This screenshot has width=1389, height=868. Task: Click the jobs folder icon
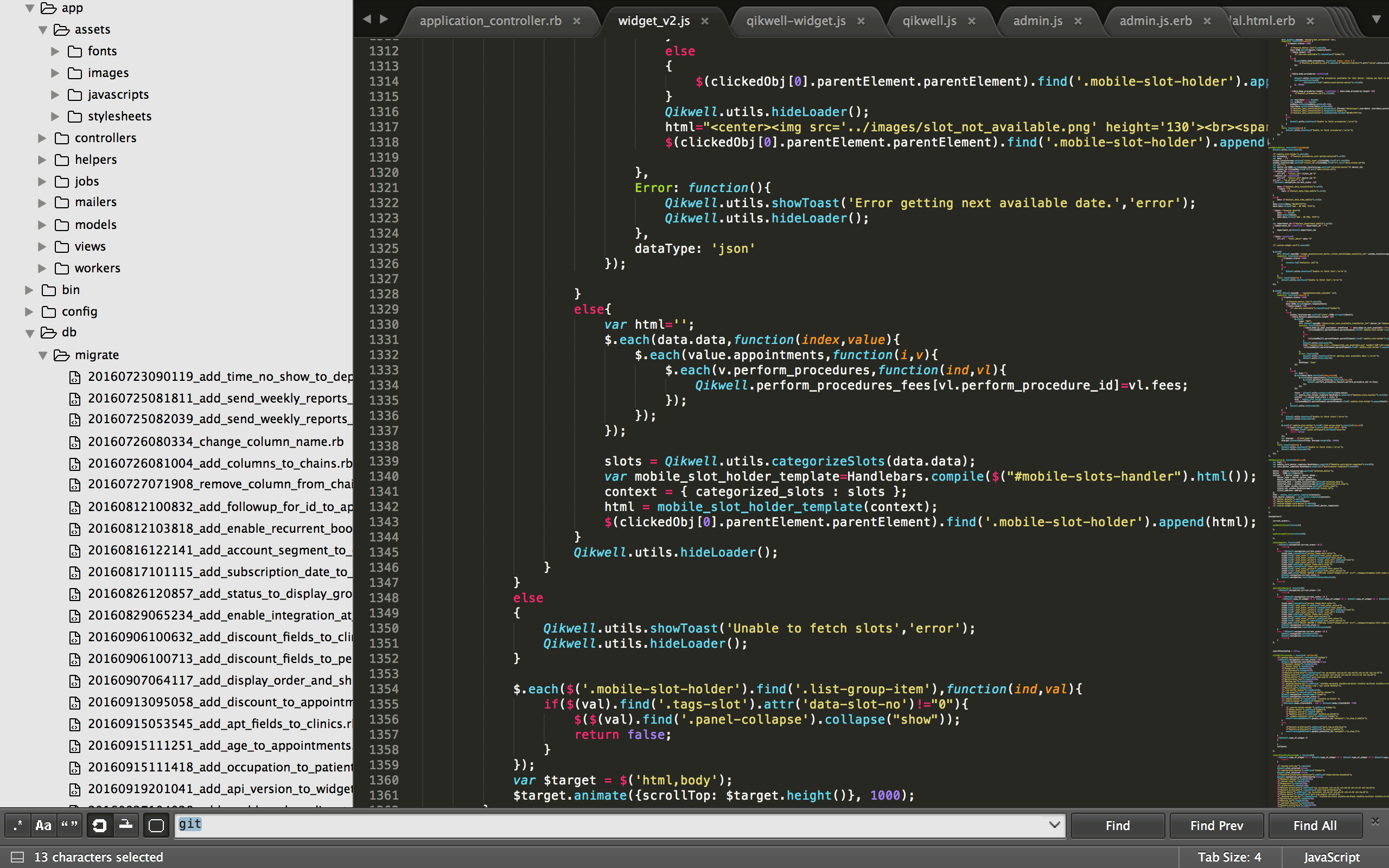pyautogui.click(x=62, y=181)
